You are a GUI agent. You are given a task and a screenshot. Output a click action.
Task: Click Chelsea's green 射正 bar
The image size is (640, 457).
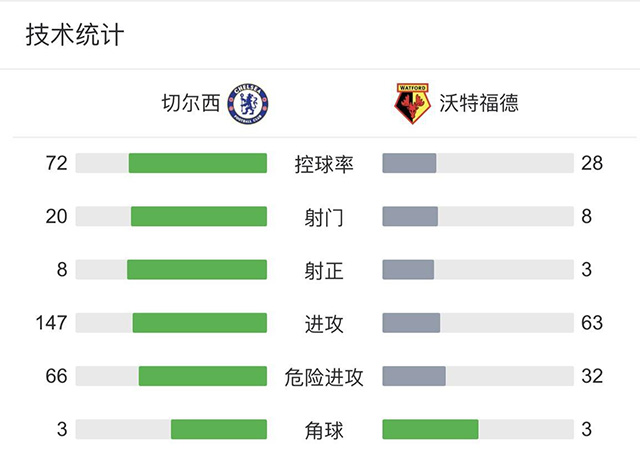click(x=197, y=270)
